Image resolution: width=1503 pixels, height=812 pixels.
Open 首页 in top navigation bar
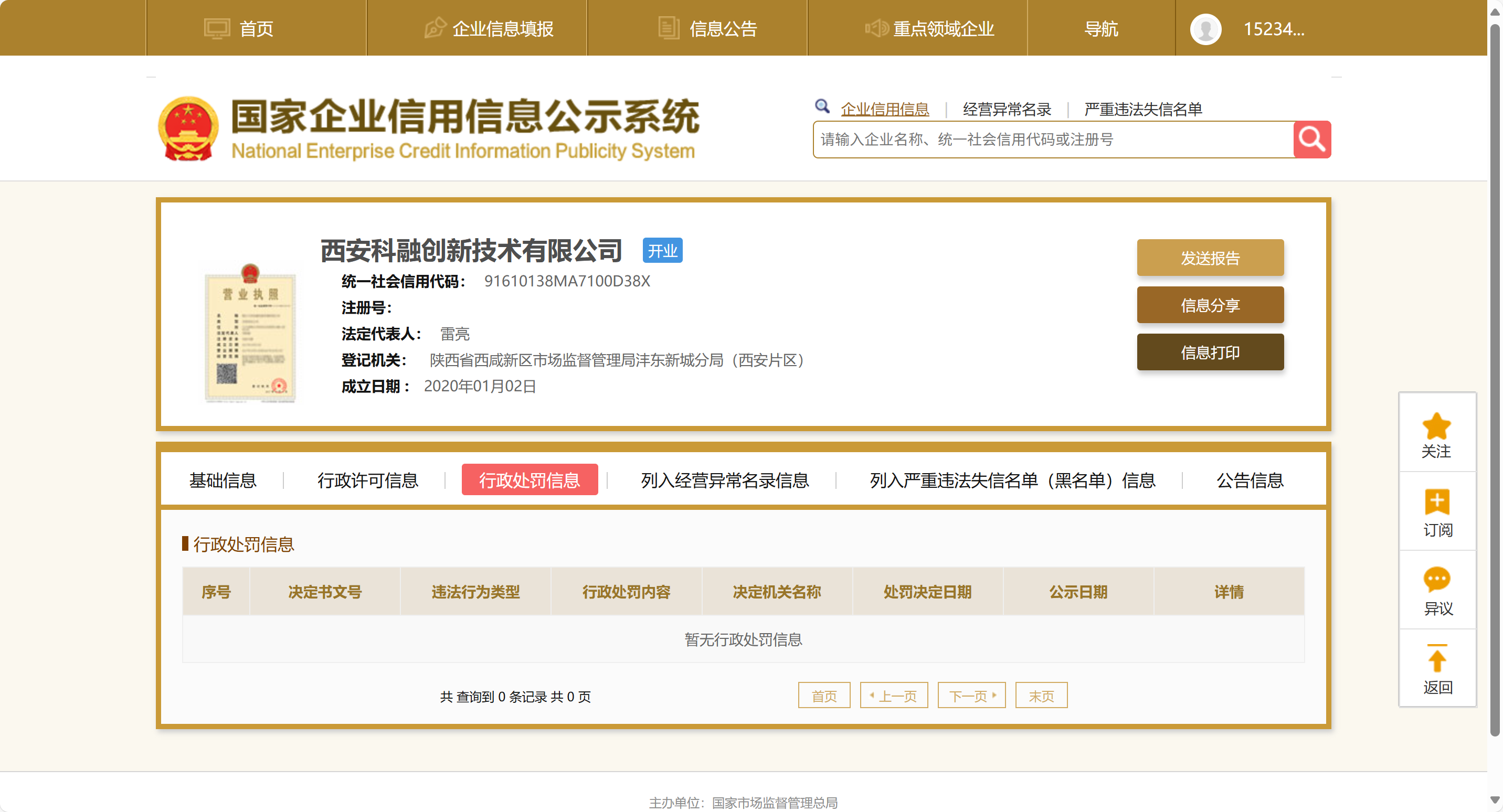pyautogui.click(x=239, y=28)
